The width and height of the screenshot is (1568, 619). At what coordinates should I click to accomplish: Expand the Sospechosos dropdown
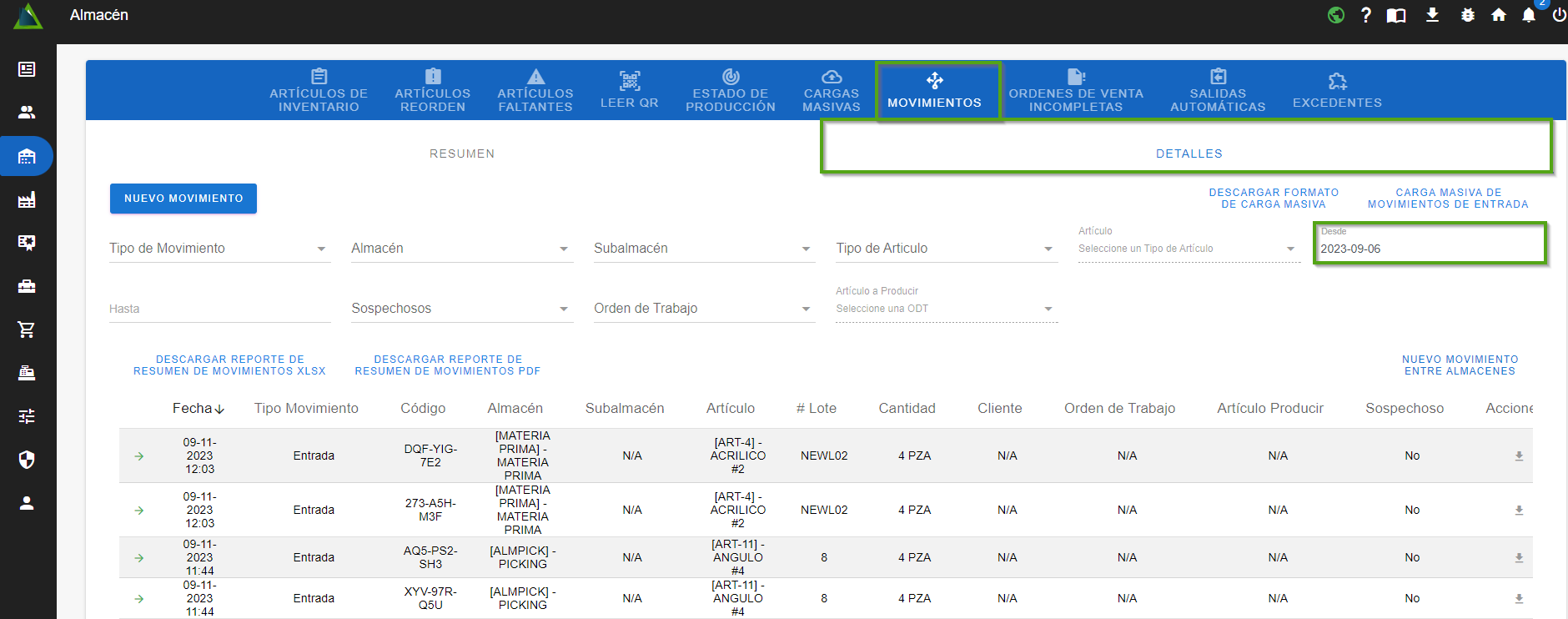[x=461, y=309]
